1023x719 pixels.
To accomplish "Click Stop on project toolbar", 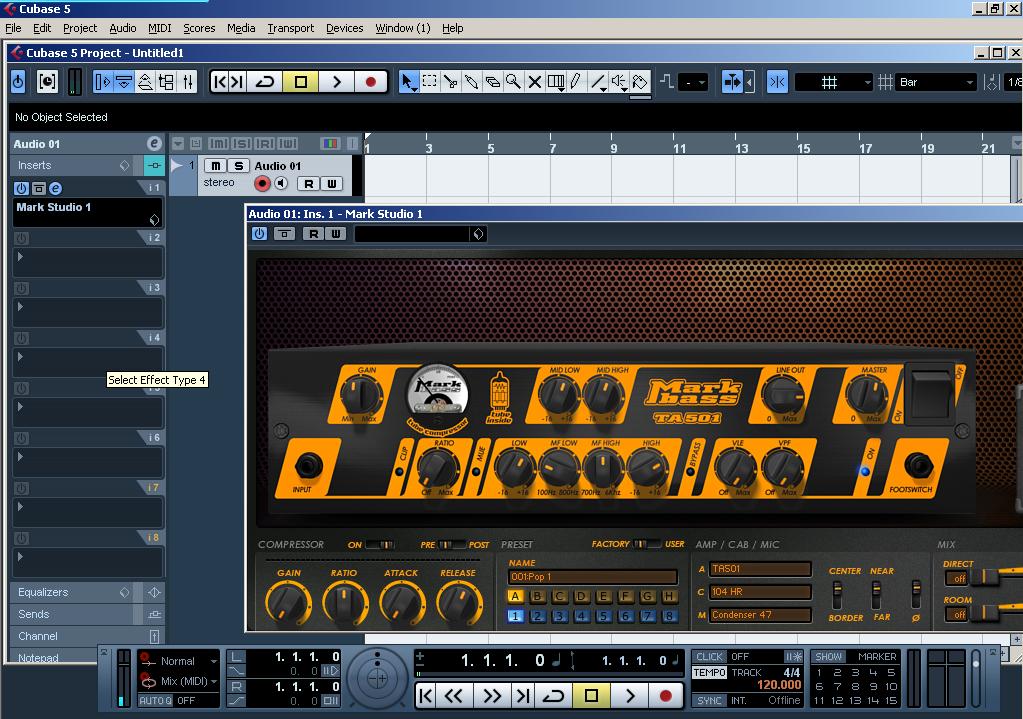I will point(301,82).
